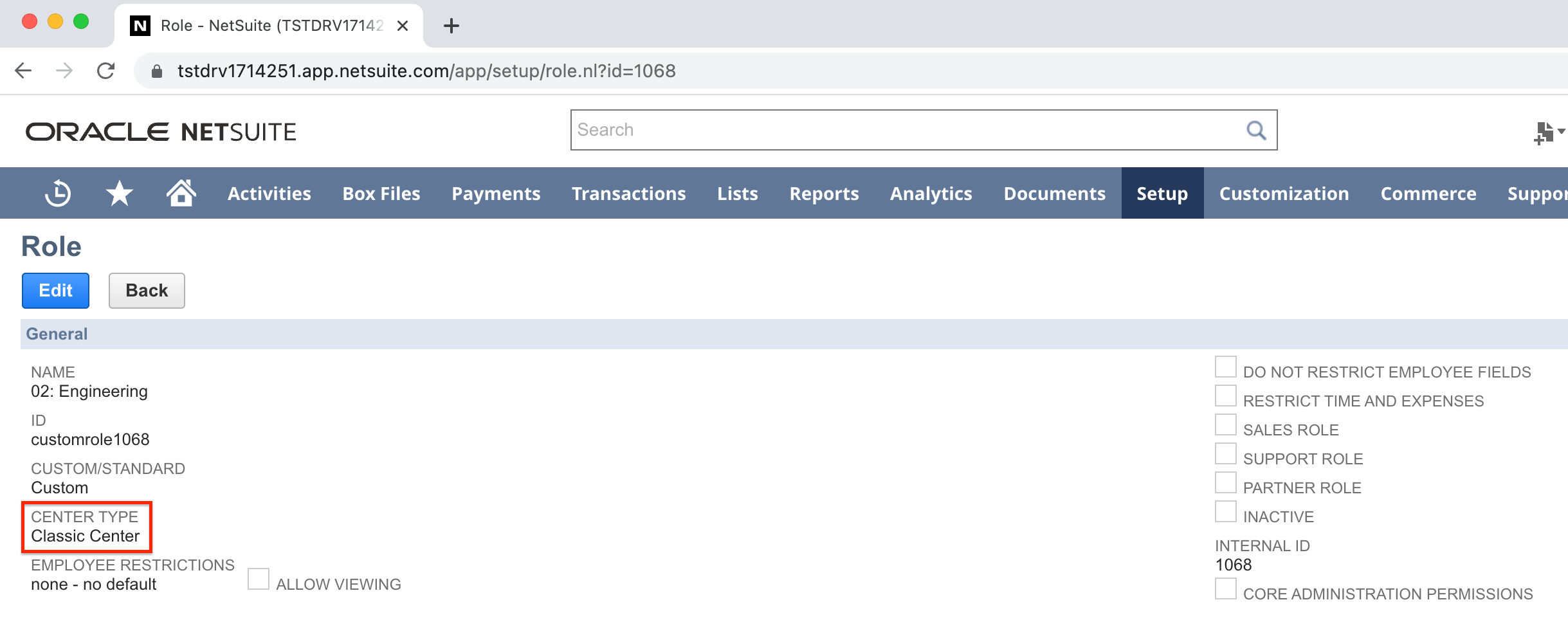Go to Home via house icon
Viewport: 1568px width, 620px height.
[181, 193]
